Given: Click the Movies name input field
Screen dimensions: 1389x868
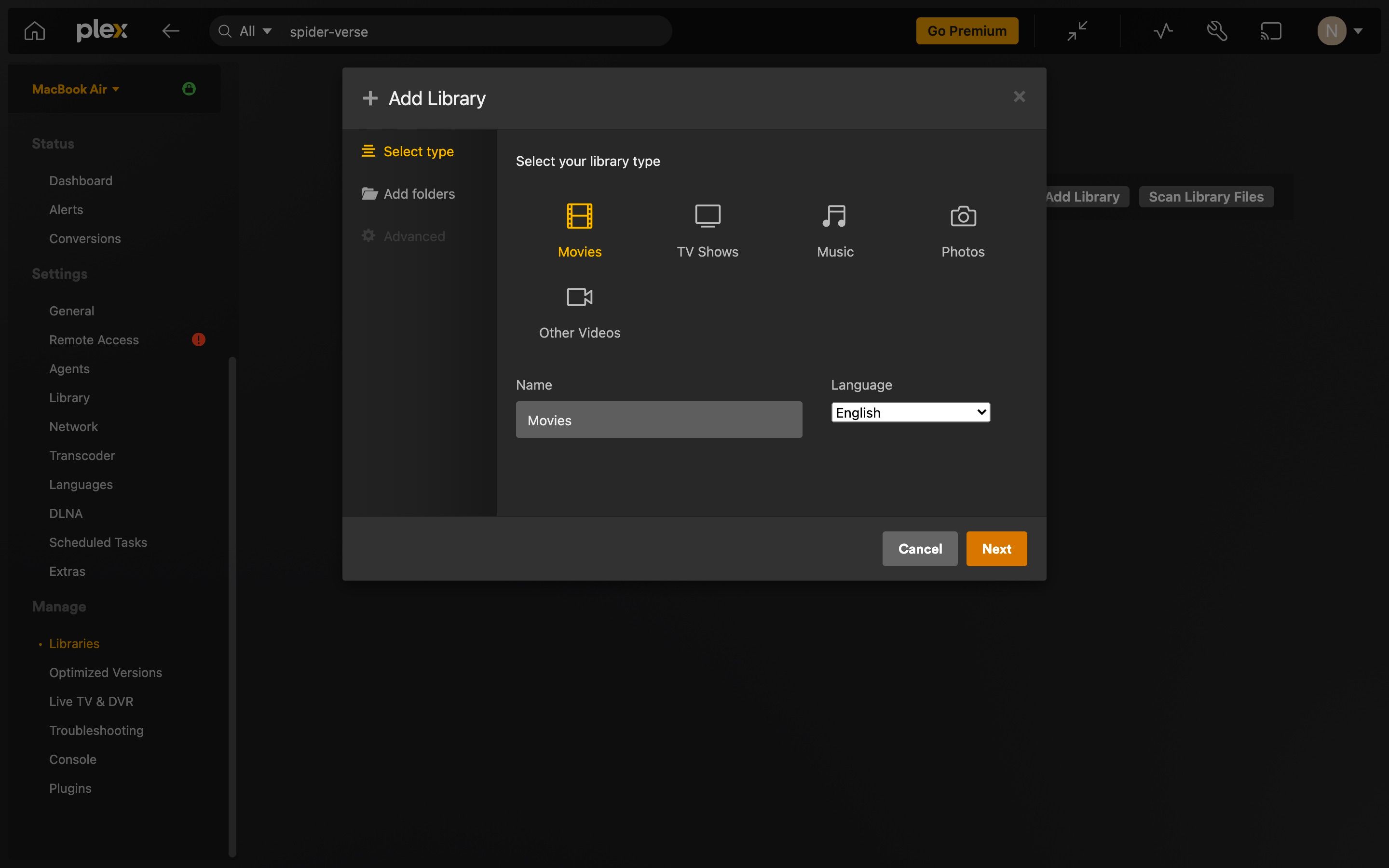Looking at the screenshot, I should pyautogui.click(x=658, y=420).
